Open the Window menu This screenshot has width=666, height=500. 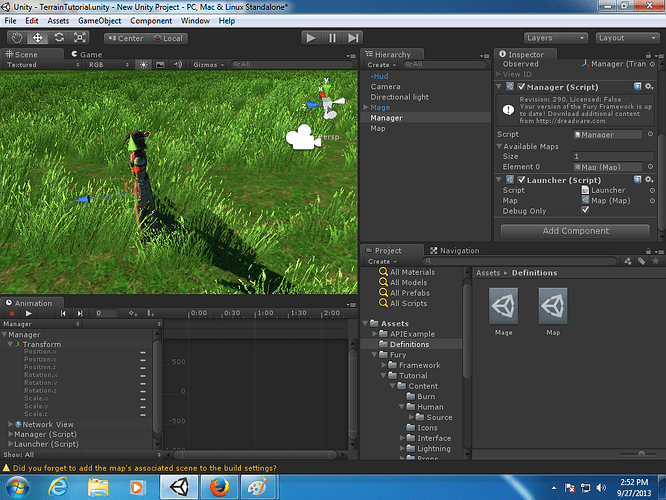coord(195,21)
